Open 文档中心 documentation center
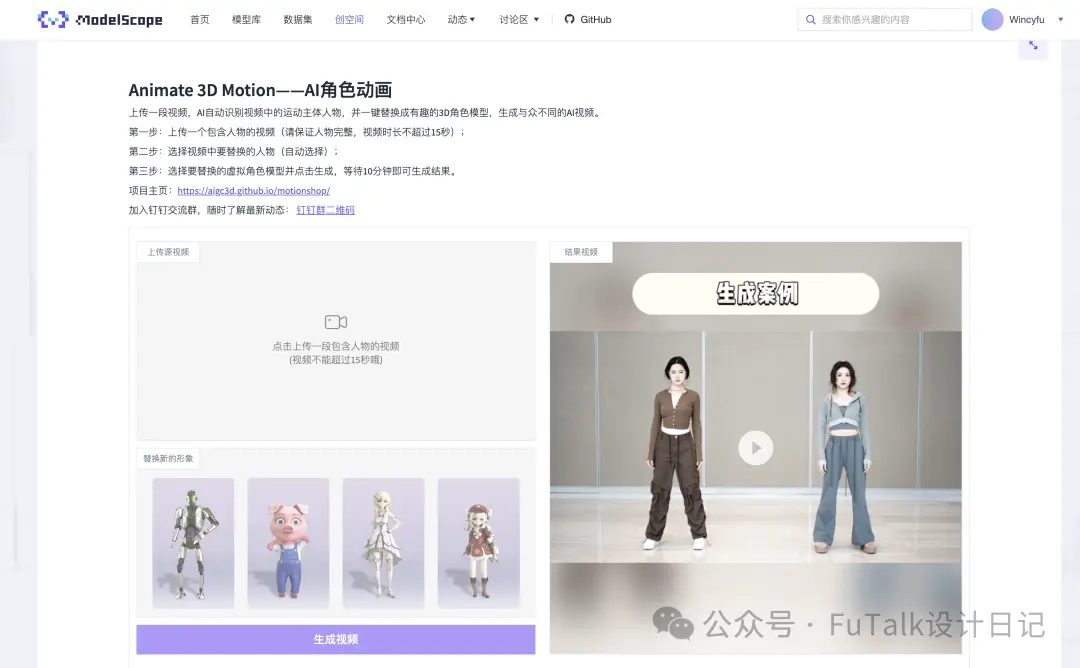The image size is (1080, 668). pyautogui.click(x=406, y=19)
